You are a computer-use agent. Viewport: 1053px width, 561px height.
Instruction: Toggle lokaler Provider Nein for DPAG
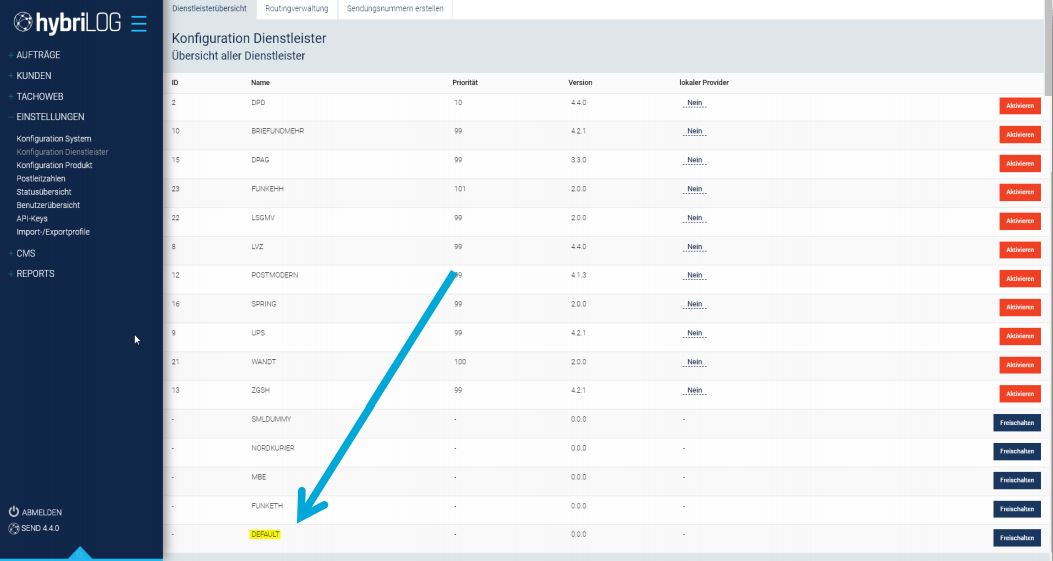coord(694,161)
